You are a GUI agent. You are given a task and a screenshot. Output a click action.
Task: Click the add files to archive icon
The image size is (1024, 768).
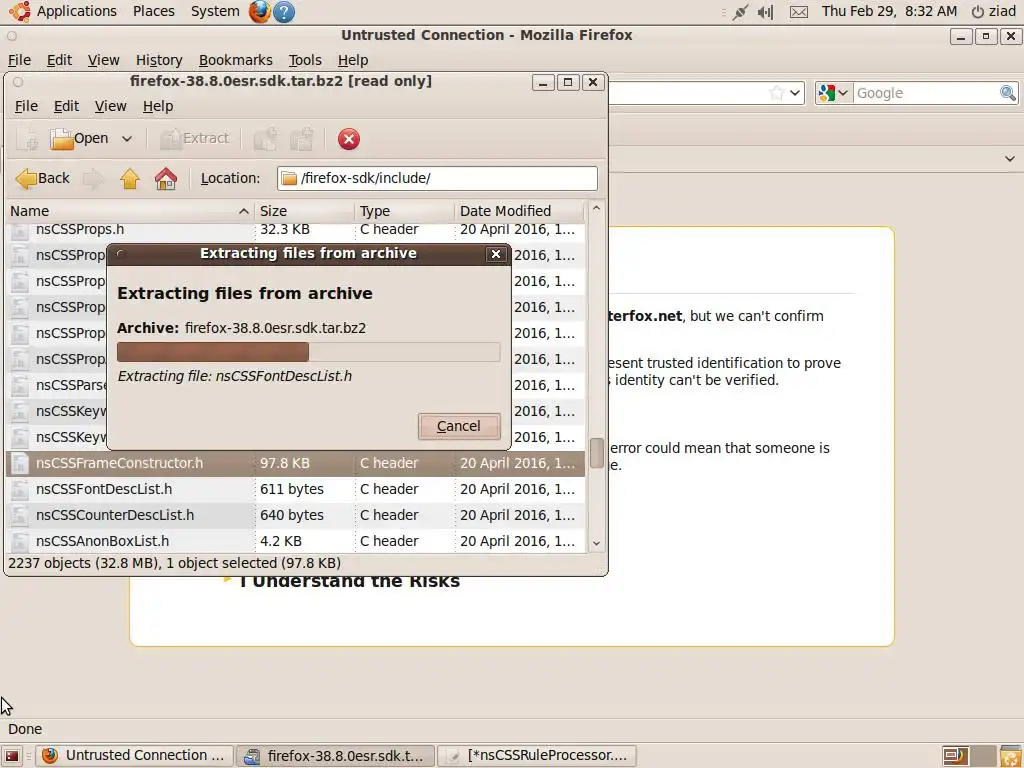(x=265, y=138)
